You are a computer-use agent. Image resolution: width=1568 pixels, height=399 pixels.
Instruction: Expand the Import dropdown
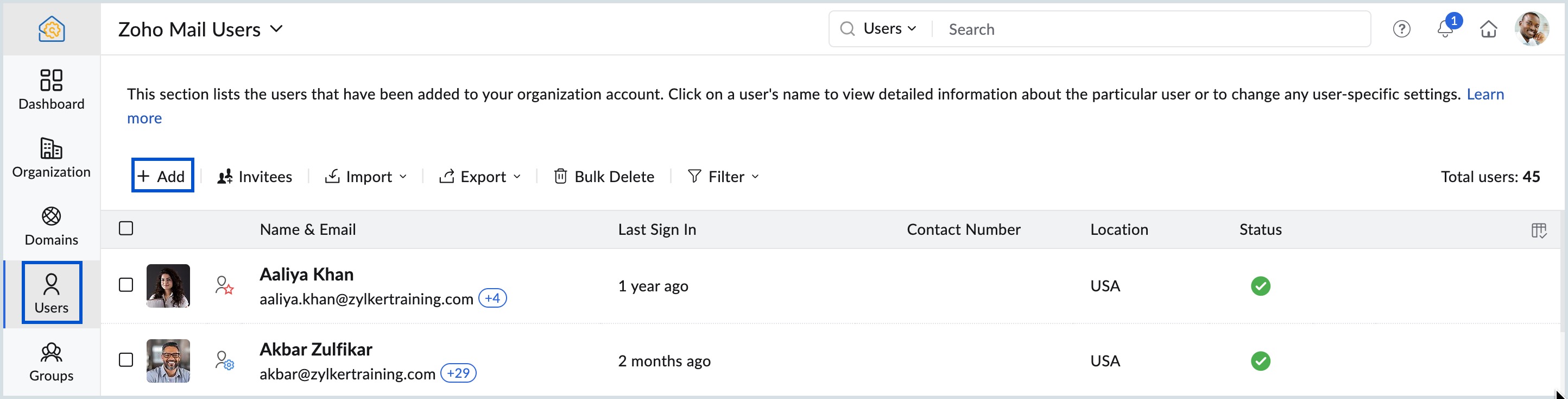[x=366, y=177]
